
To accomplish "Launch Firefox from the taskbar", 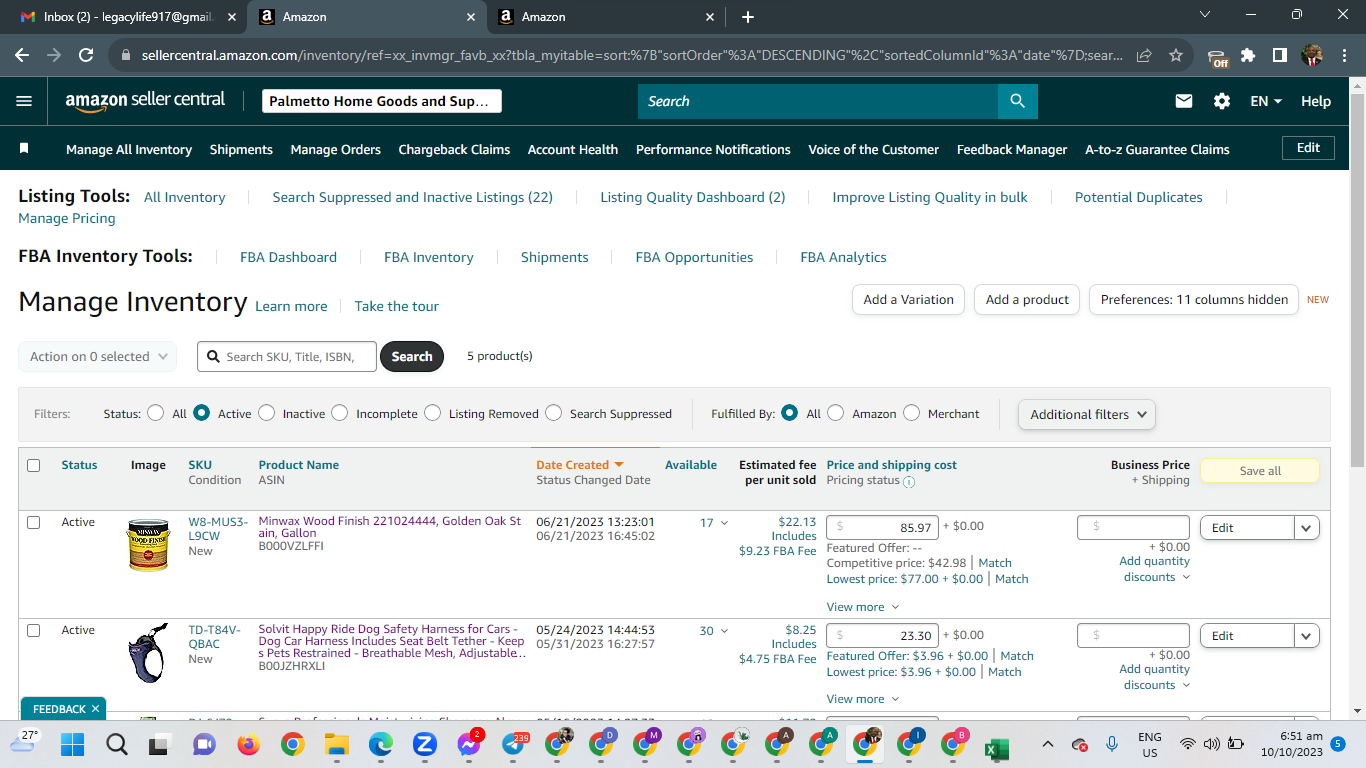I will point(248,744).
